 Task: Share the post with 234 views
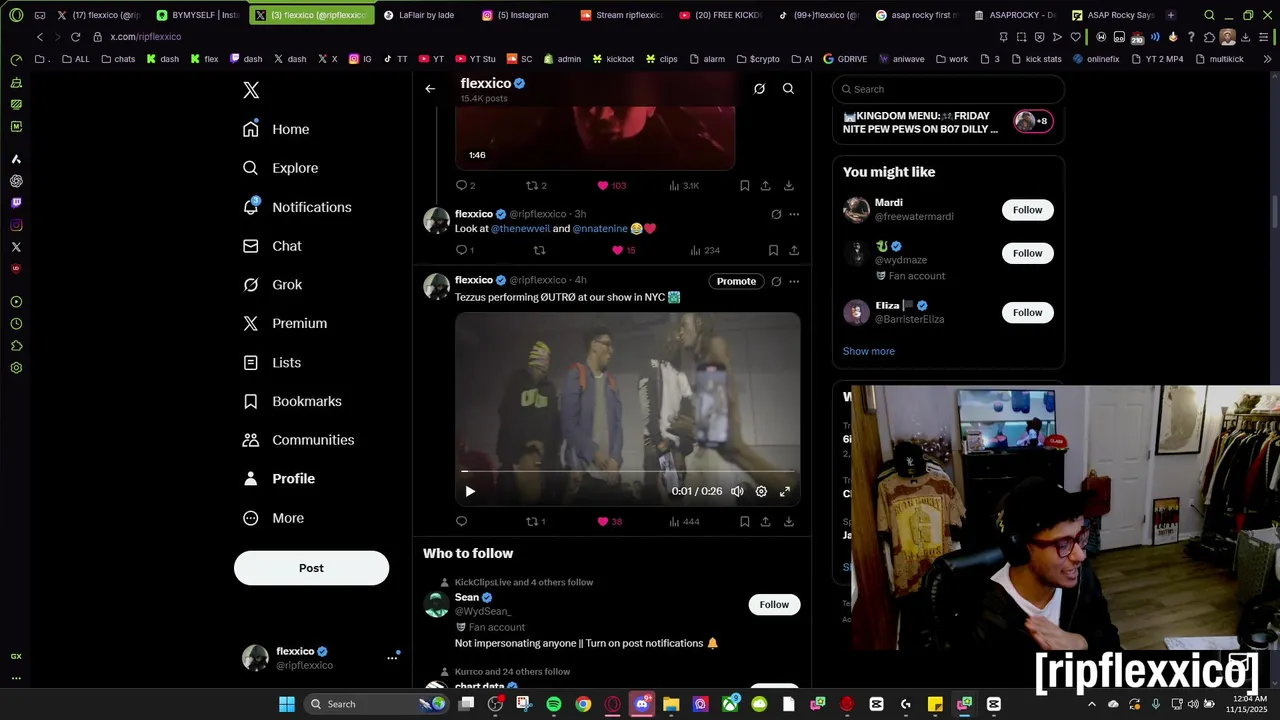[794, 250]
